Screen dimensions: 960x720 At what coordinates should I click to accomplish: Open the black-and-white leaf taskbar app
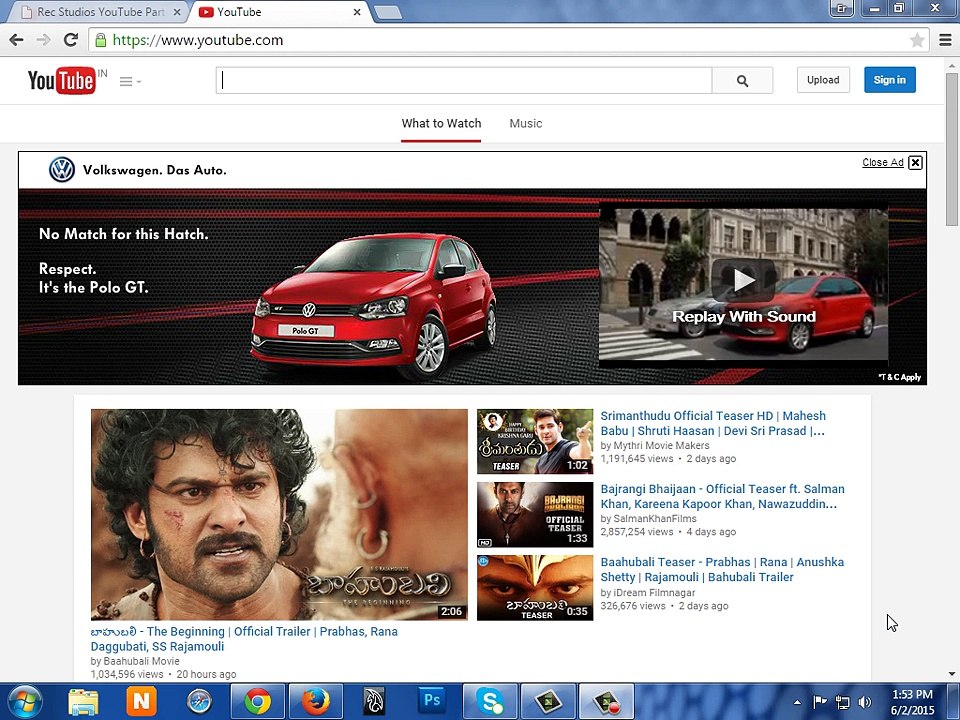point(373,702)
